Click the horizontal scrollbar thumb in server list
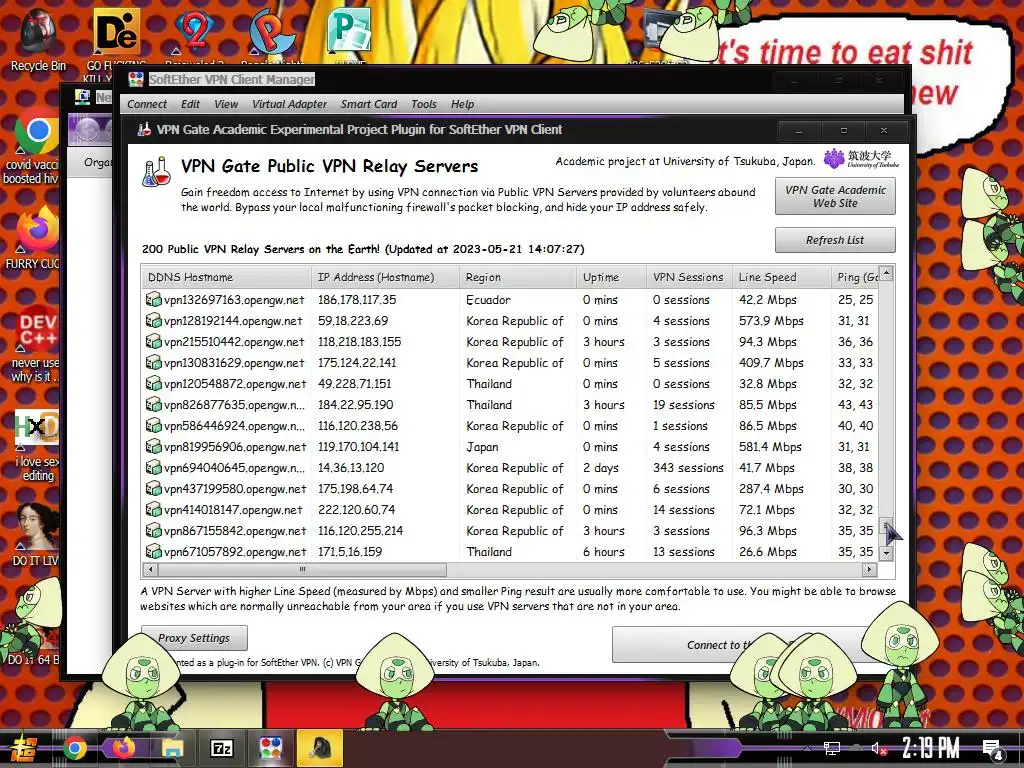The image size is (1024, 768). 302,569
